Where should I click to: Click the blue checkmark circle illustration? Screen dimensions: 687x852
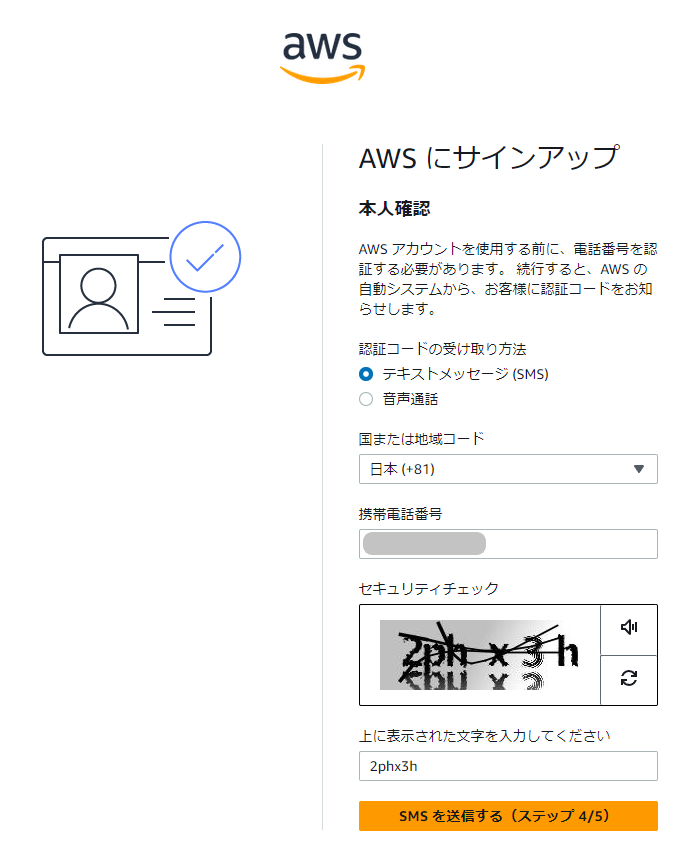tap(205, 256)
